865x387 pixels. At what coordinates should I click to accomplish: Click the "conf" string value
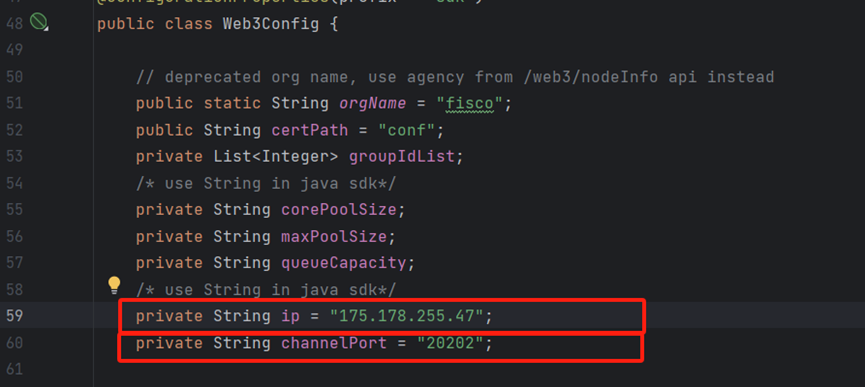(407, 130)
